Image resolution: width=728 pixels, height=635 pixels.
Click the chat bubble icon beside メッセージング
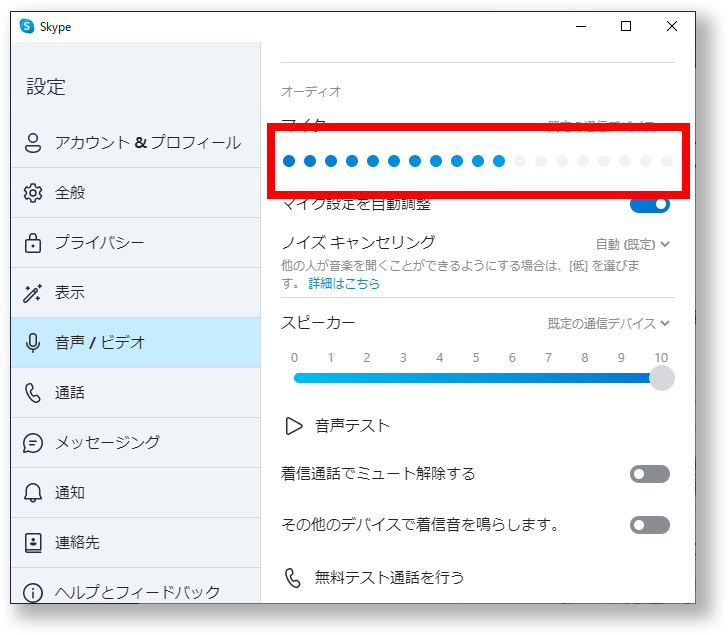coord(32,443)
